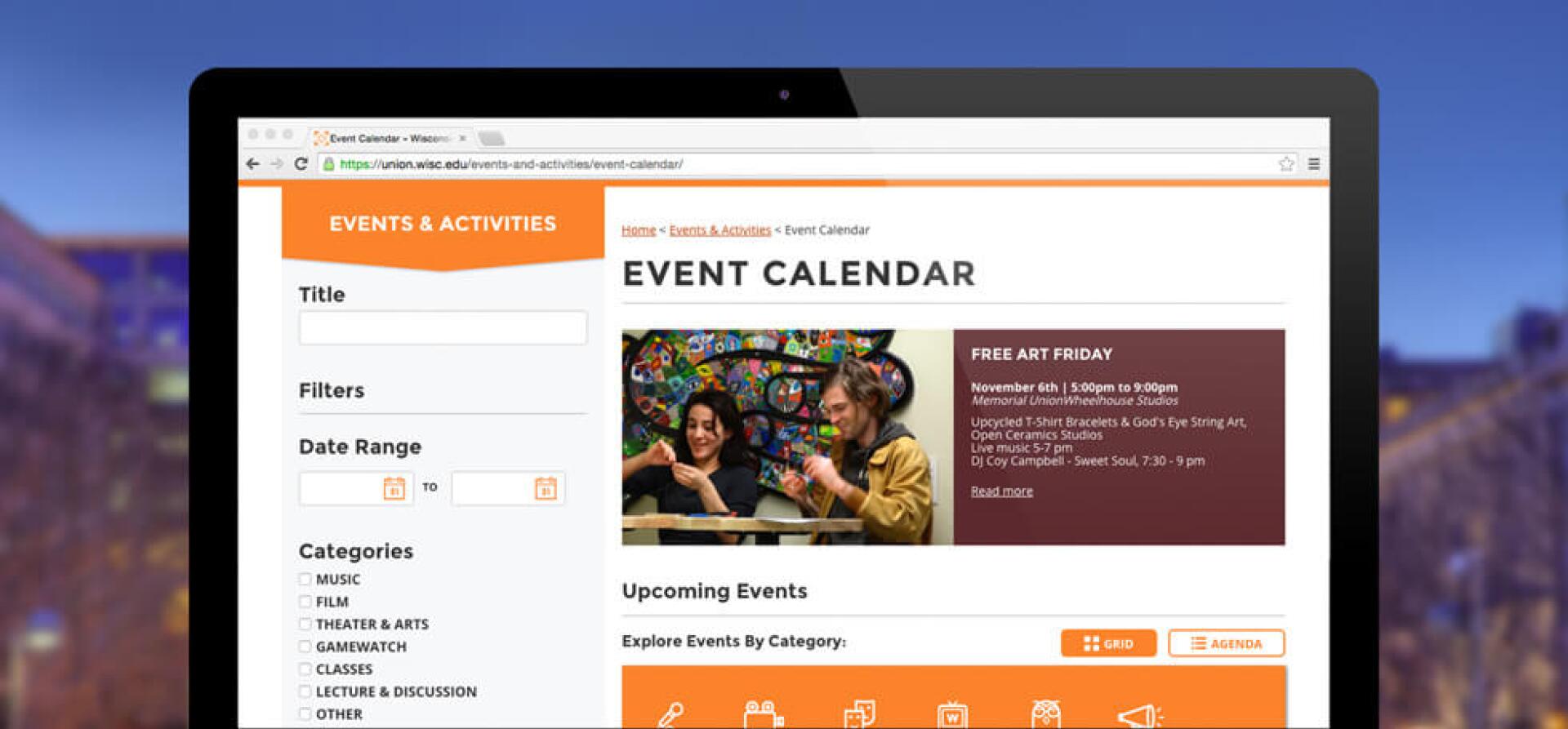Focus the Title search input field

point(443,327)
